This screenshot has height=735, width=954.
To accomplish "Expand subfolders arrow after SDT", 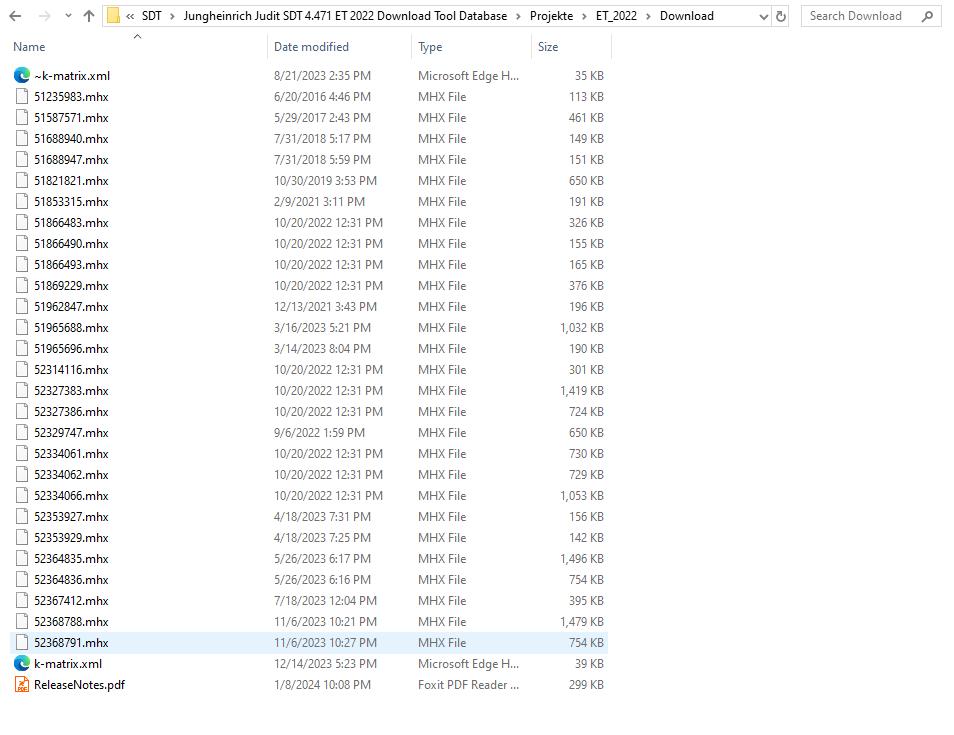I will pos(172,16).
